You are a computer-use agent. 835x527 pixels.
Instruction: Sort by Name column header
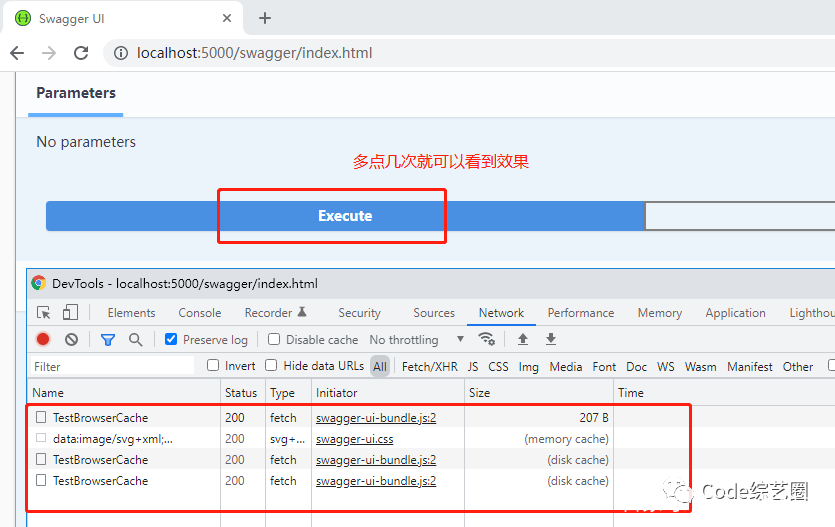124,393
